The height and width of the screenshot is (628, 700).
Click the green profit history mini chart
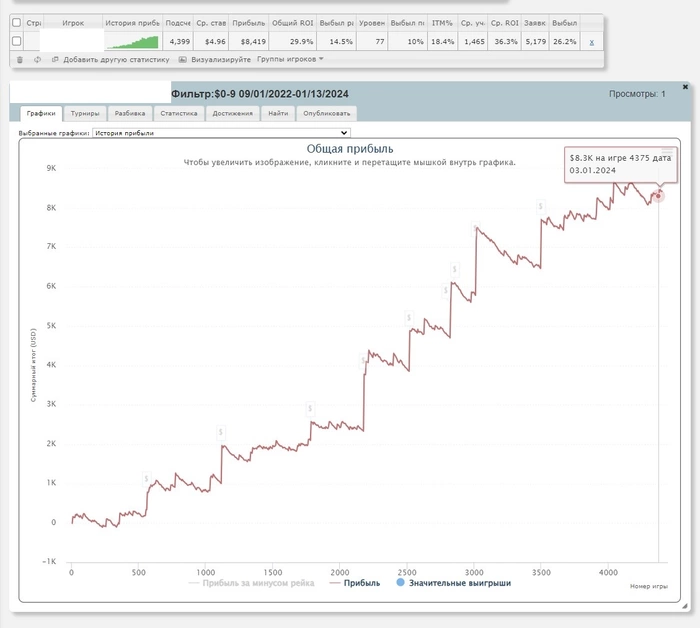point(133,42)
